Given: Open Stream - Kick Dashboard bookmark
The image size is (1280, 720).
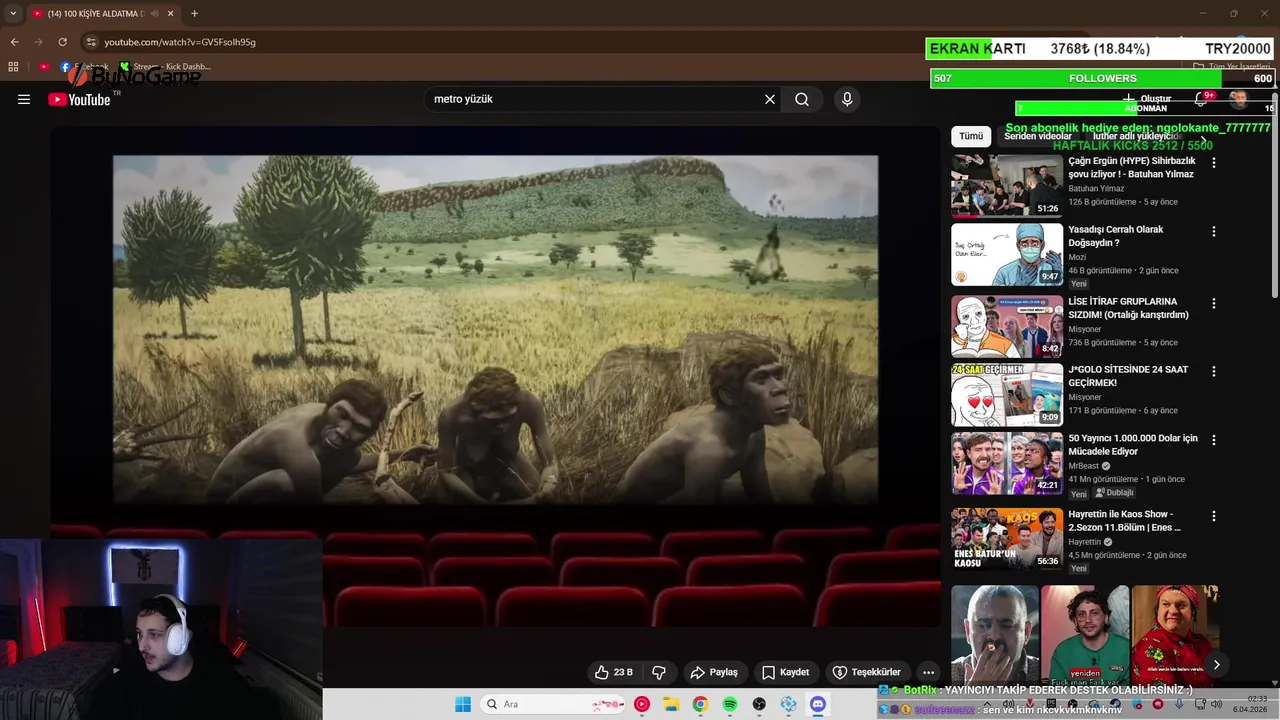Looking at the screenshot, I should [x=165, y=67].
